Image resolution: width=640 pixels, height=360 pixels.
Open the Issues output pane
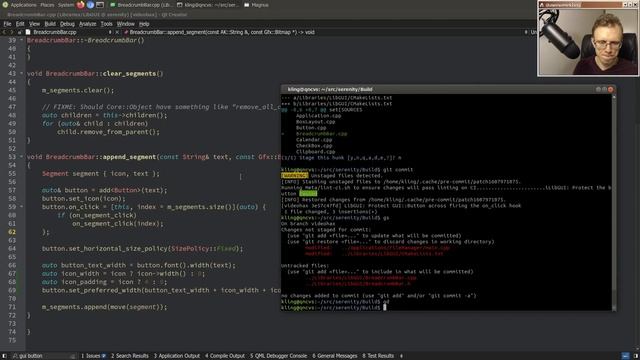tap(93, 356)
